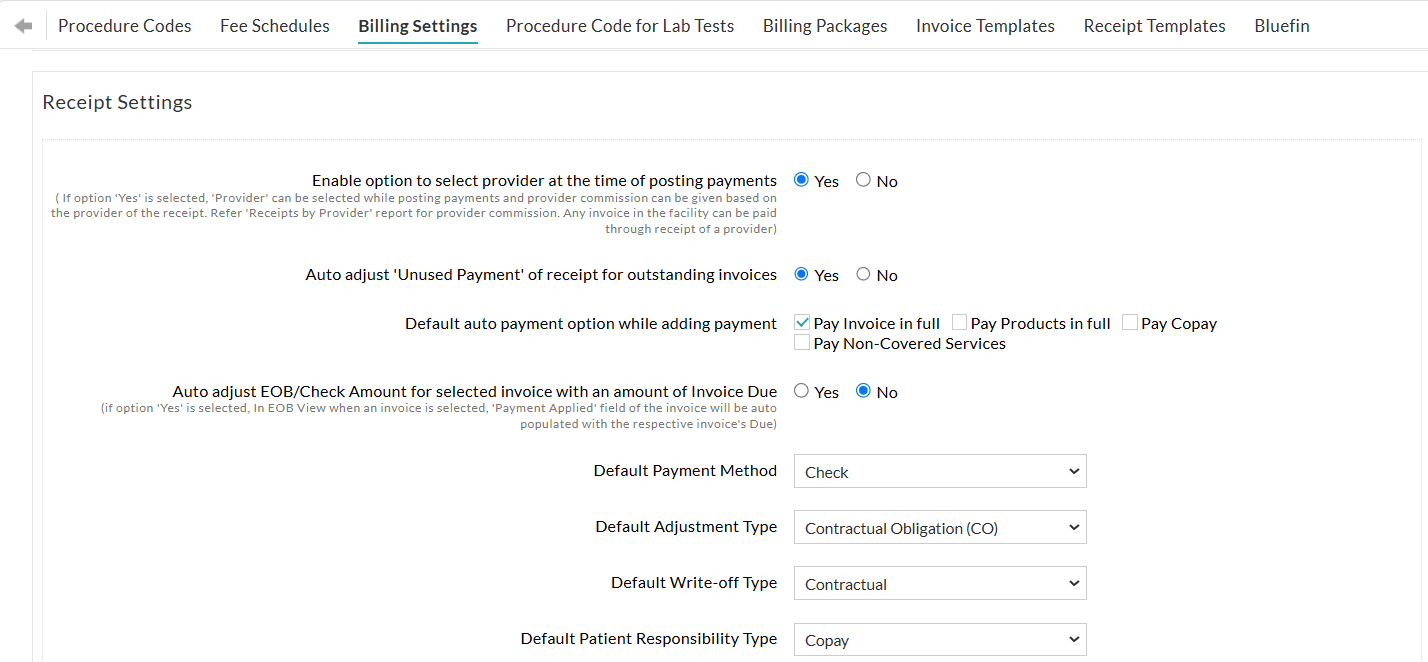Open Procedure Code for Lab Tests tab

coord(619,25)
